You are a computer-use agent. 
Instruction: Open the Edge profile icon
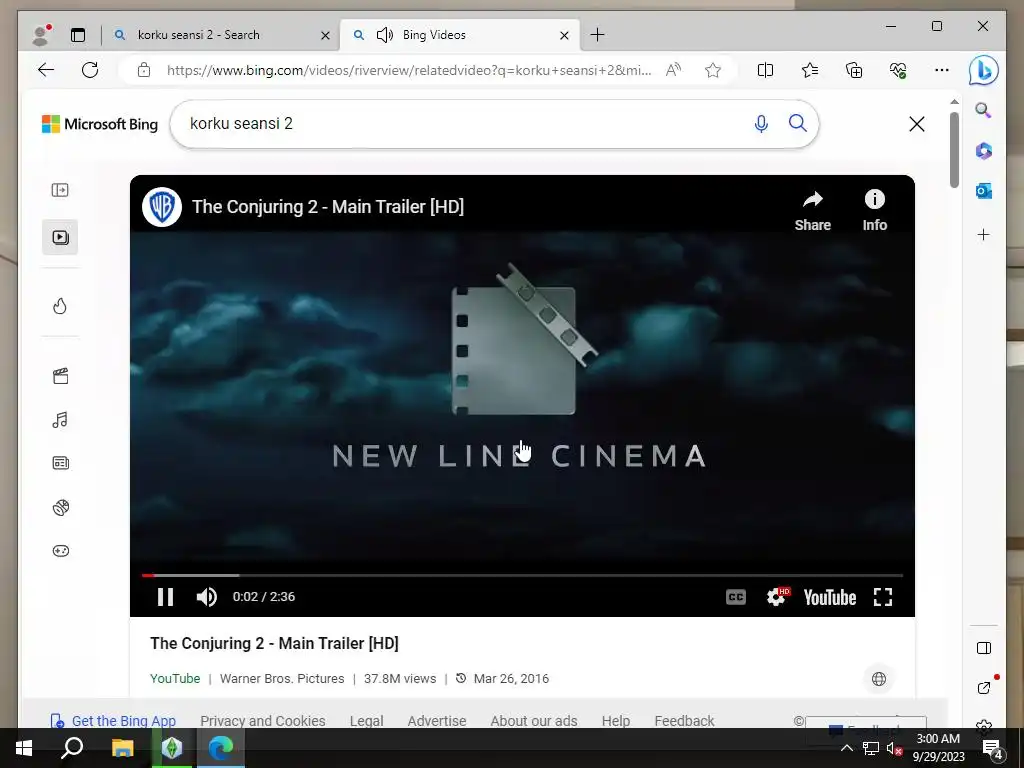41,35
